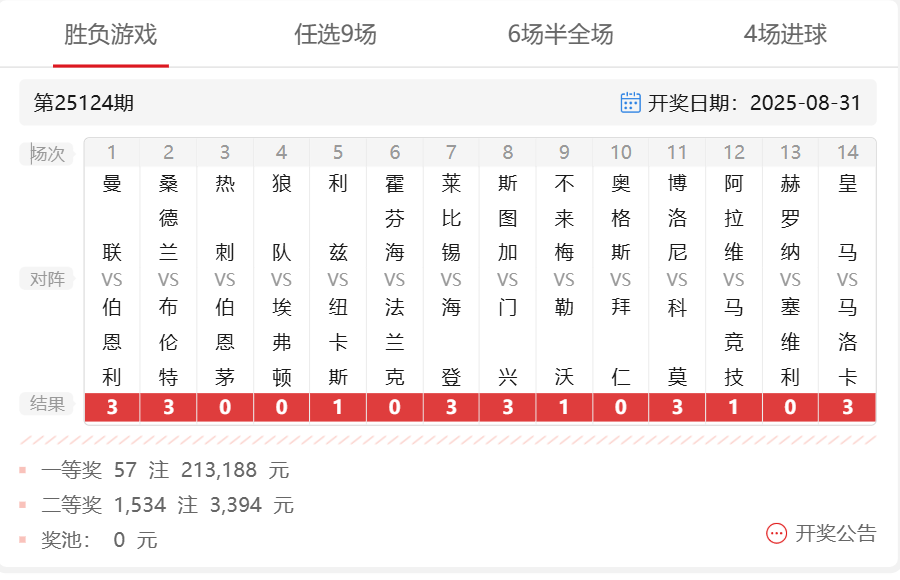Click the 一等奖 label
Viewport: 900px width, 580px height.
71,470
